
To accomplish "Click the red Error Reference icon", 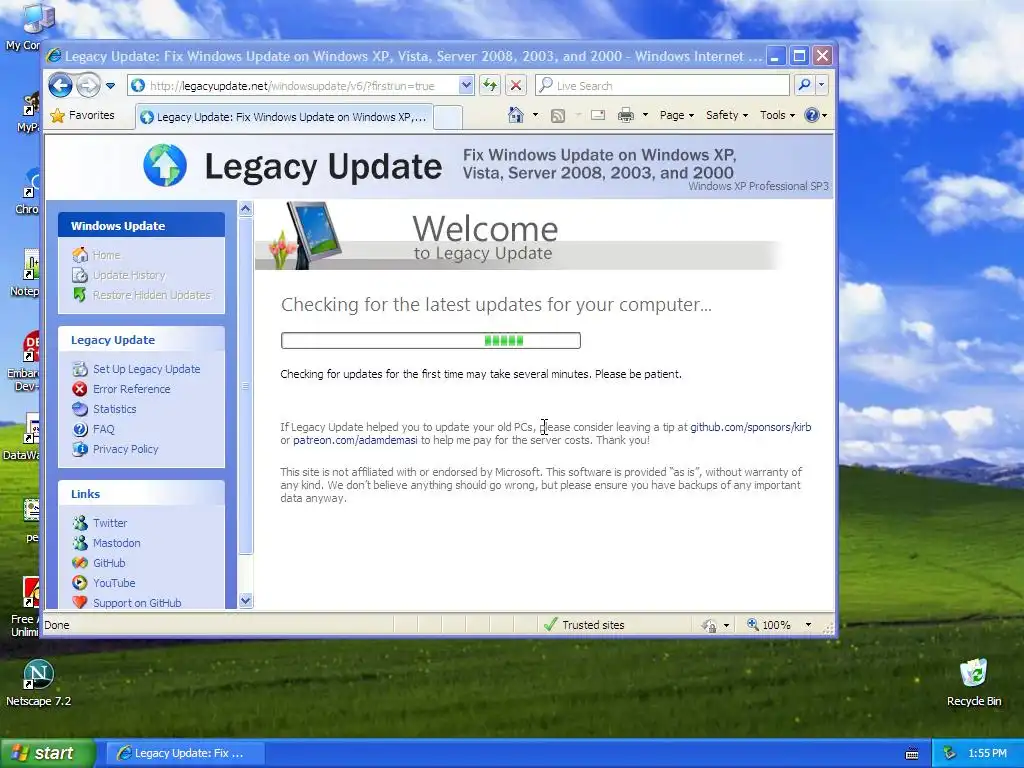I will click(x=80, y=389).
